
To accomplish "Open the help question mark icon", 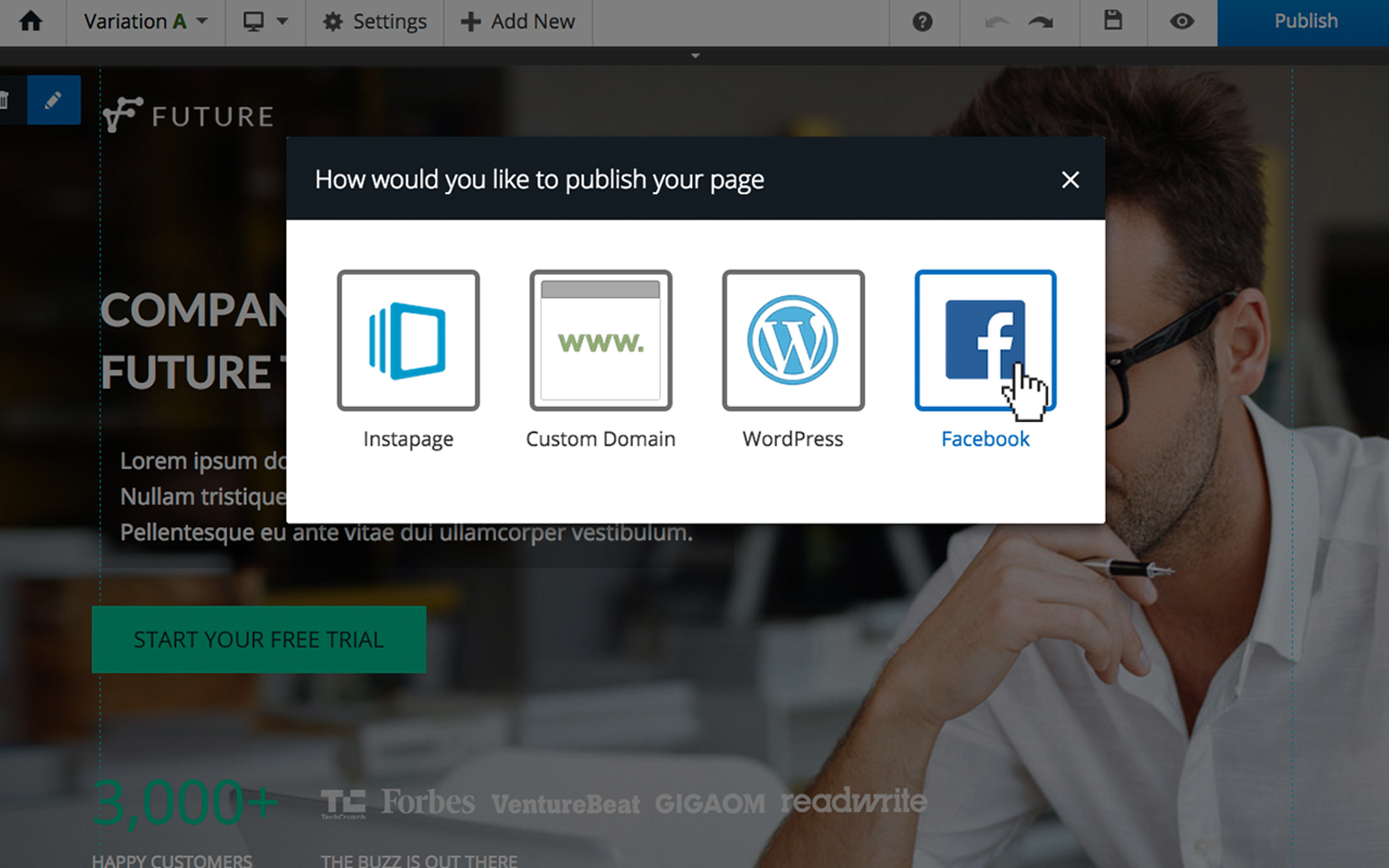I will [x=922, y=22].
